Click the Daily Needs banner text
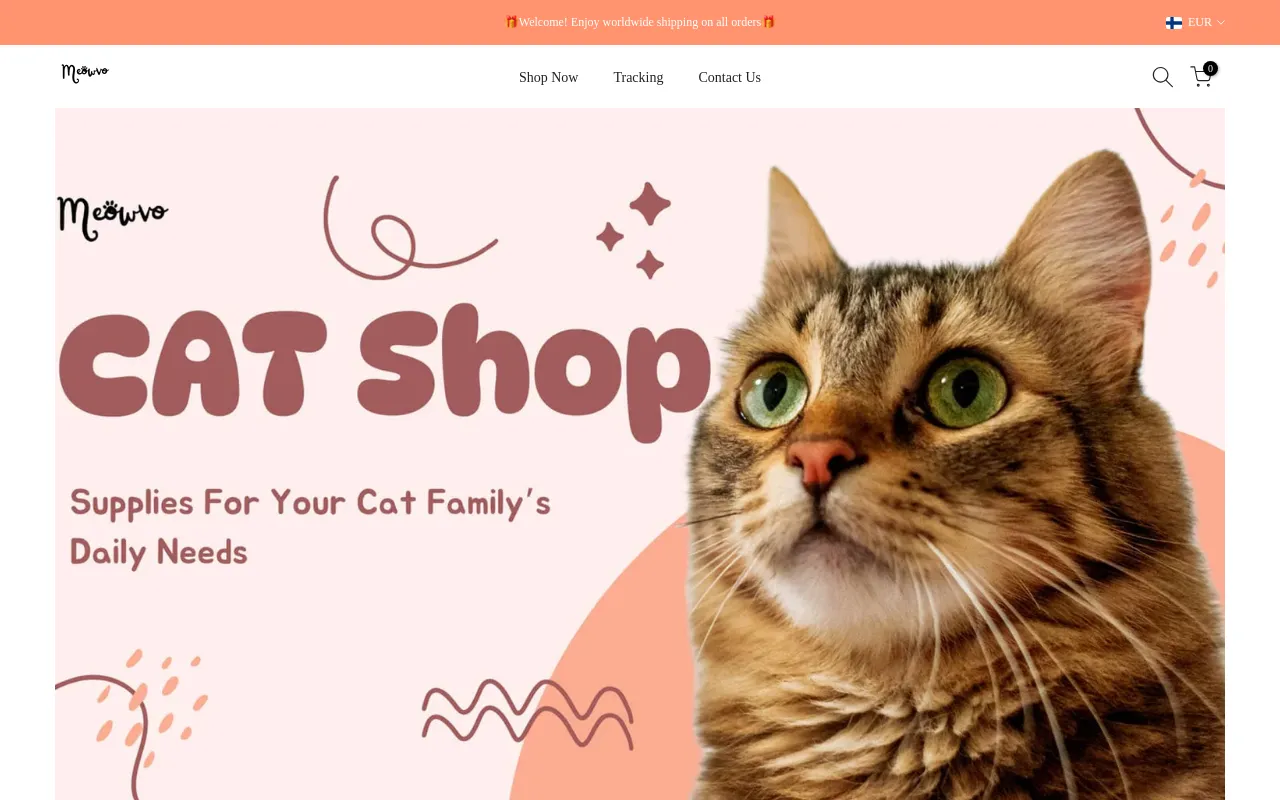The image size is (1280, 800). pos(159,552)
